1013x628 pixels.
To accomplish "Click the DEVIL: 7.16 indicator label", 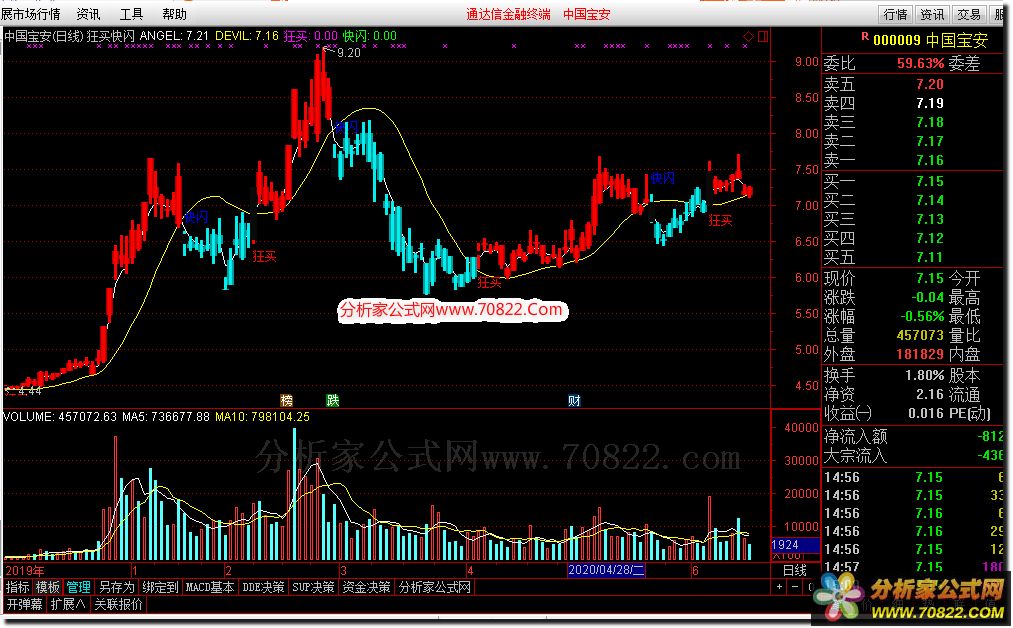I will tap(247, 36).
